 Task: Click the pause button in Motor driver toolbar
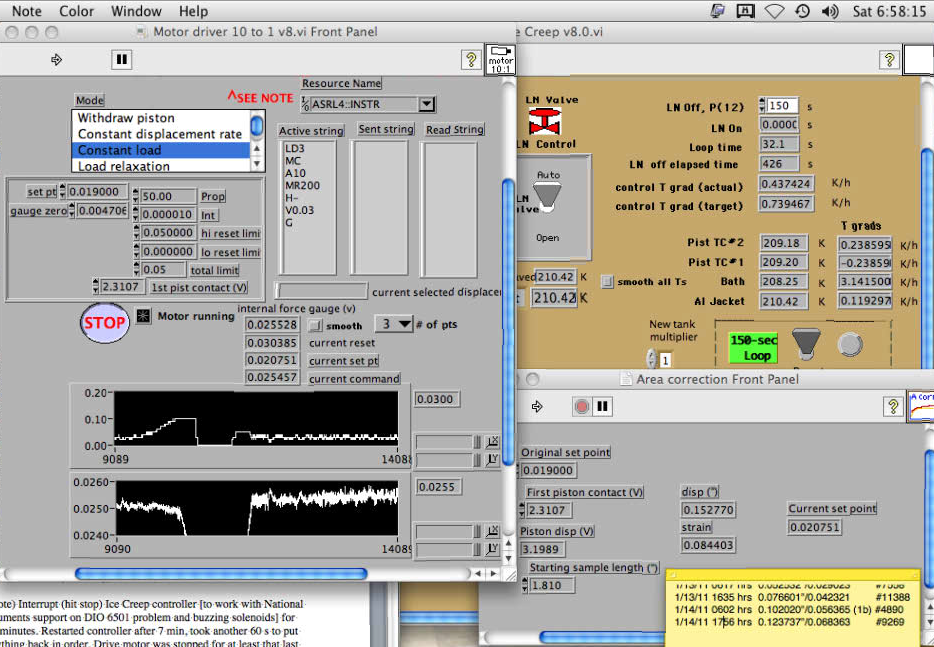121,60
